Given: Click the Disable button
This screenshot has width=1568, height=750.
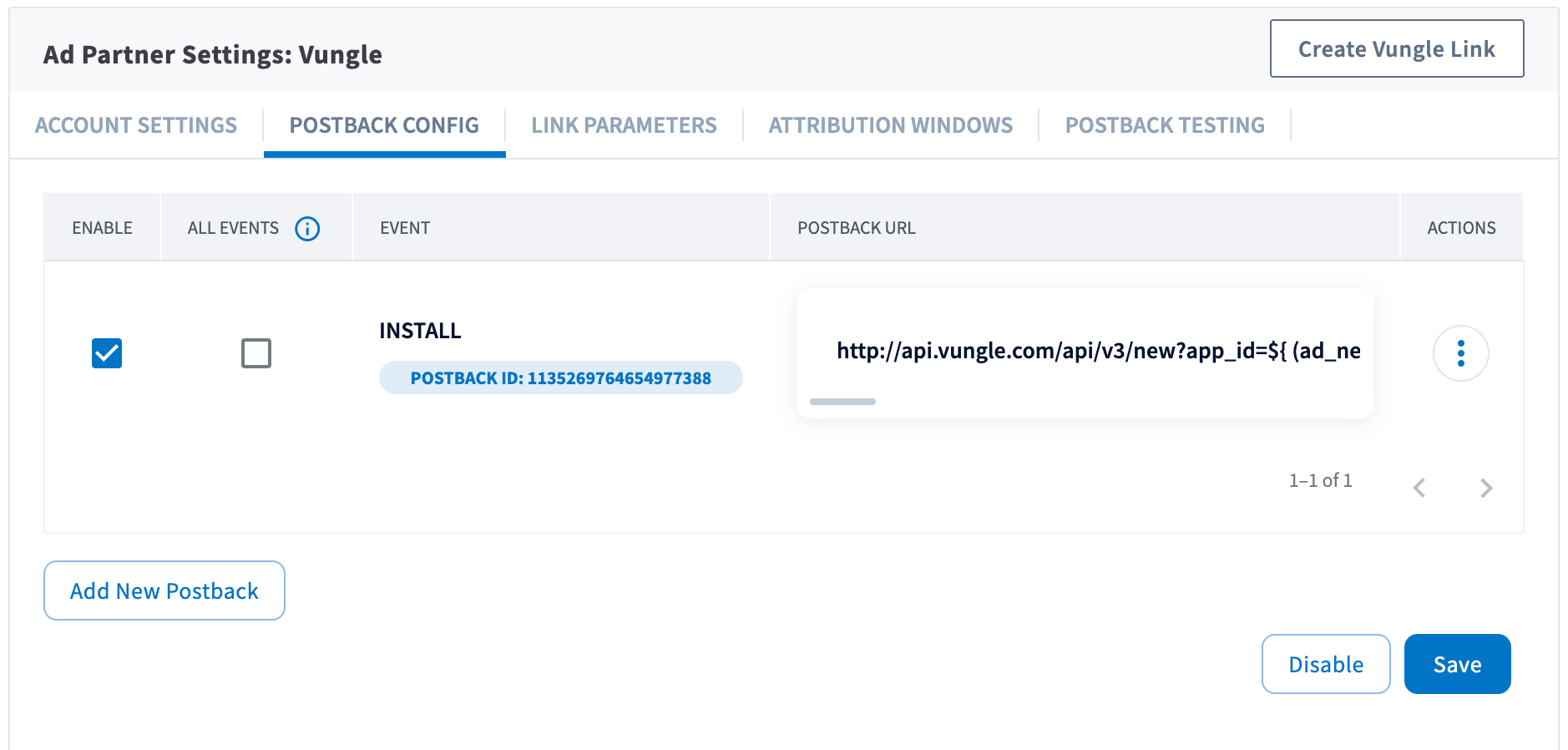Looking at the screenshot, I should click(1326, 664).
